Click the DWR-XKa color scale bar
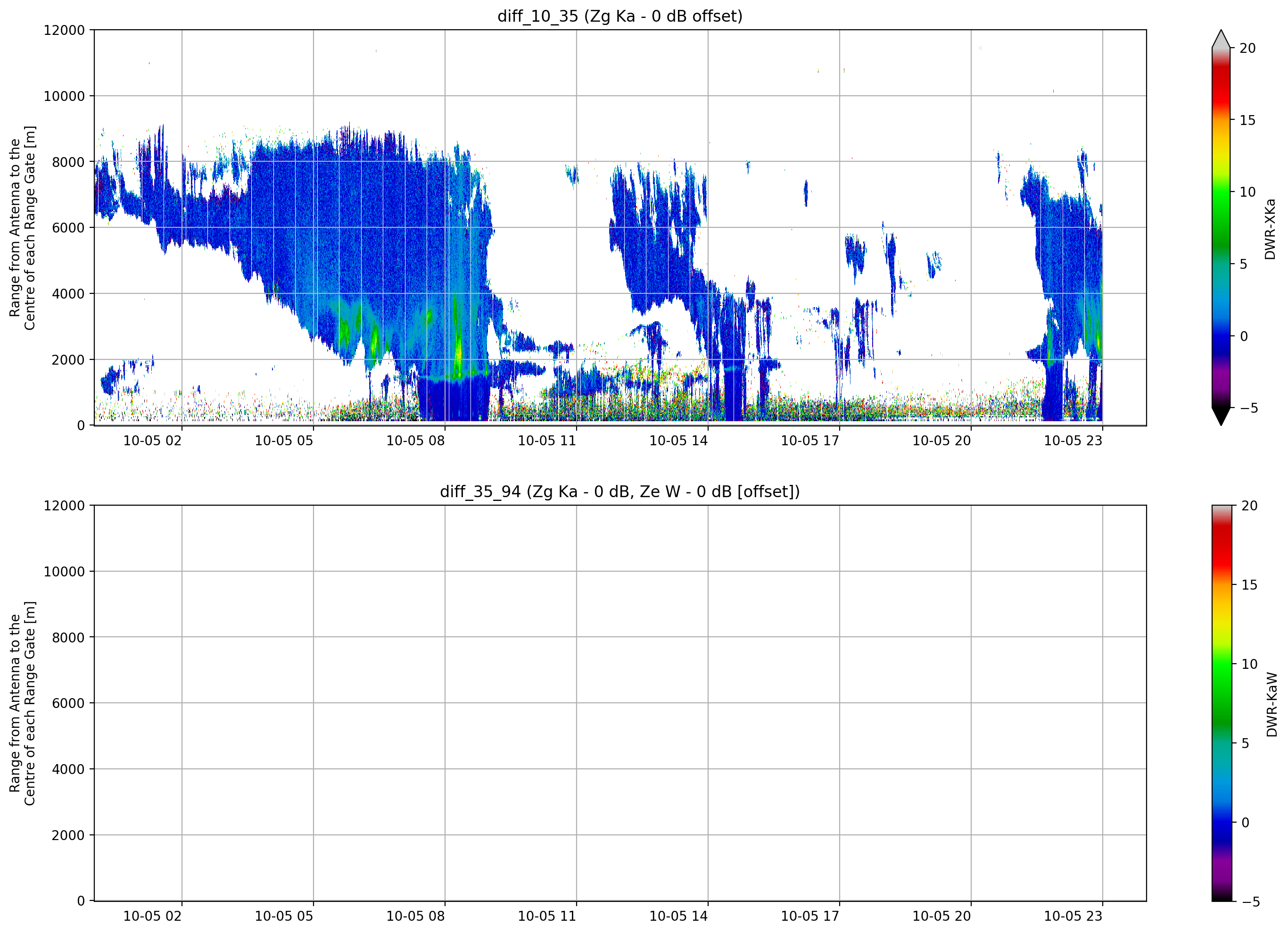1288x933 pixels. (1221, 228)
